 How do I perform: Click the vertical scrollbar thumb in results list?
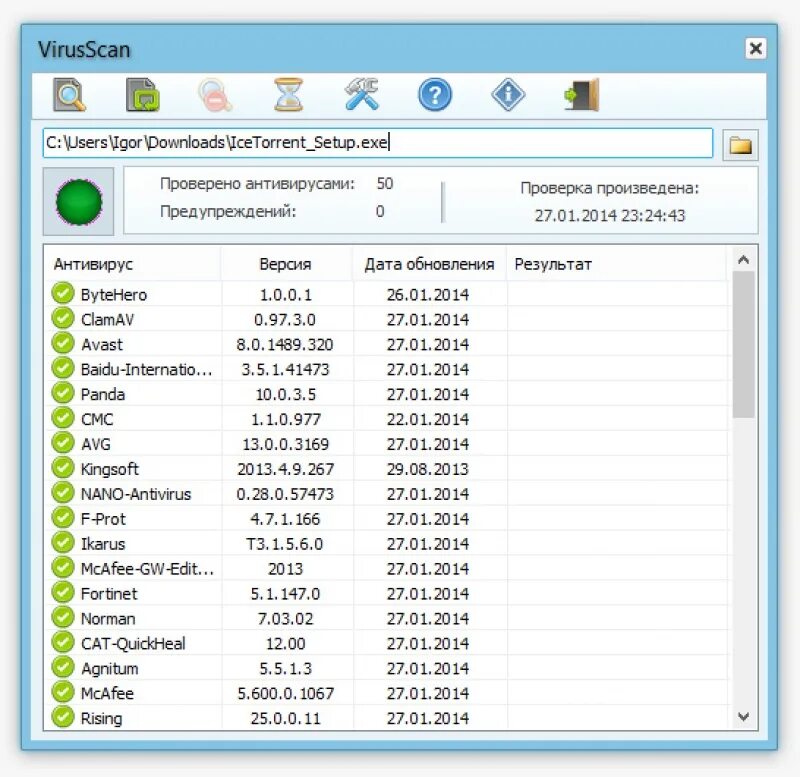tap(743, 345)
